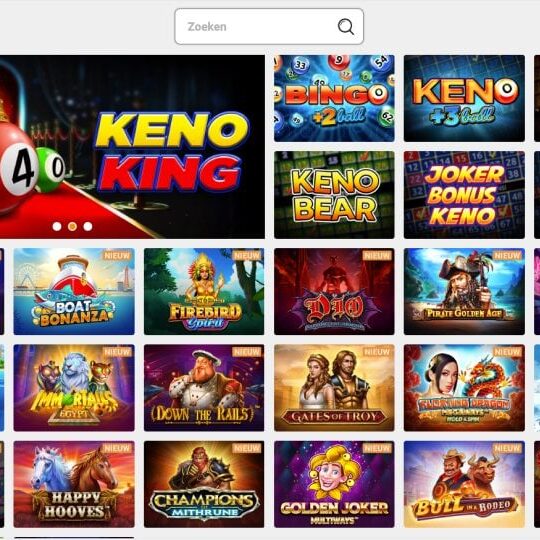Click the magnifying glass search icon

(345, 27)
